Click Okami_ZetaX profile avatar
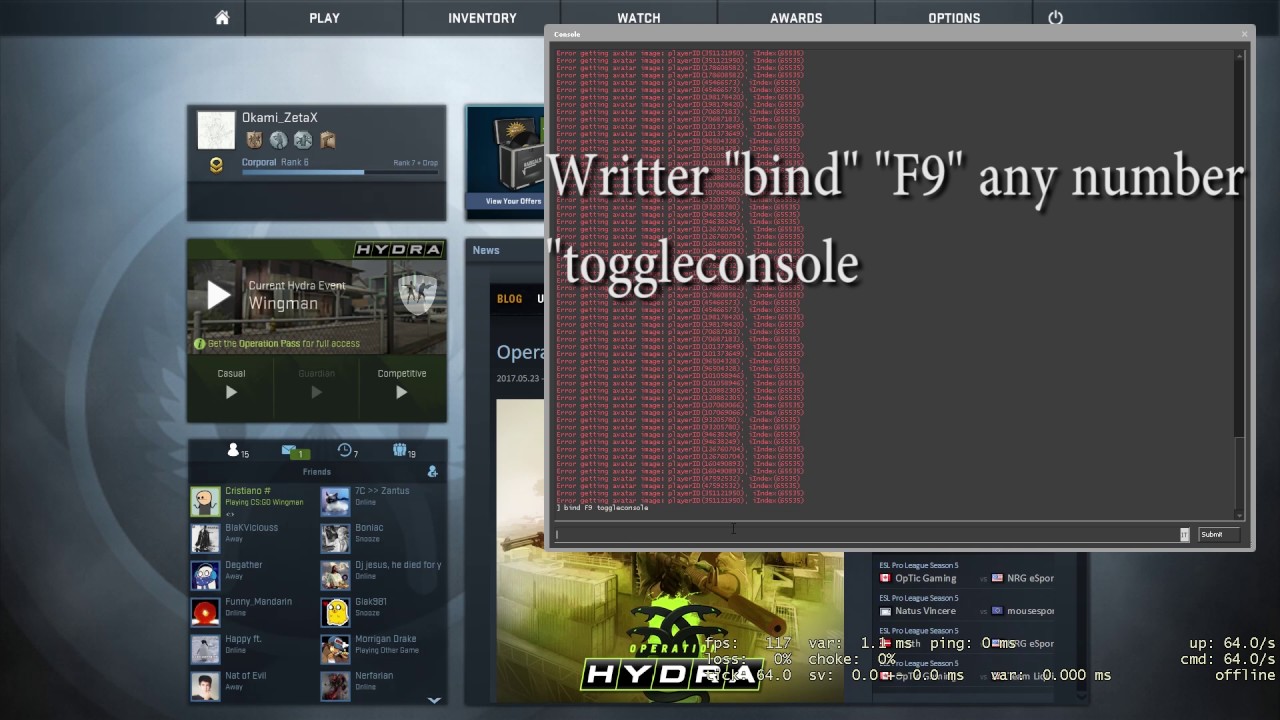1280x720 pixels. tap(216, 130)
